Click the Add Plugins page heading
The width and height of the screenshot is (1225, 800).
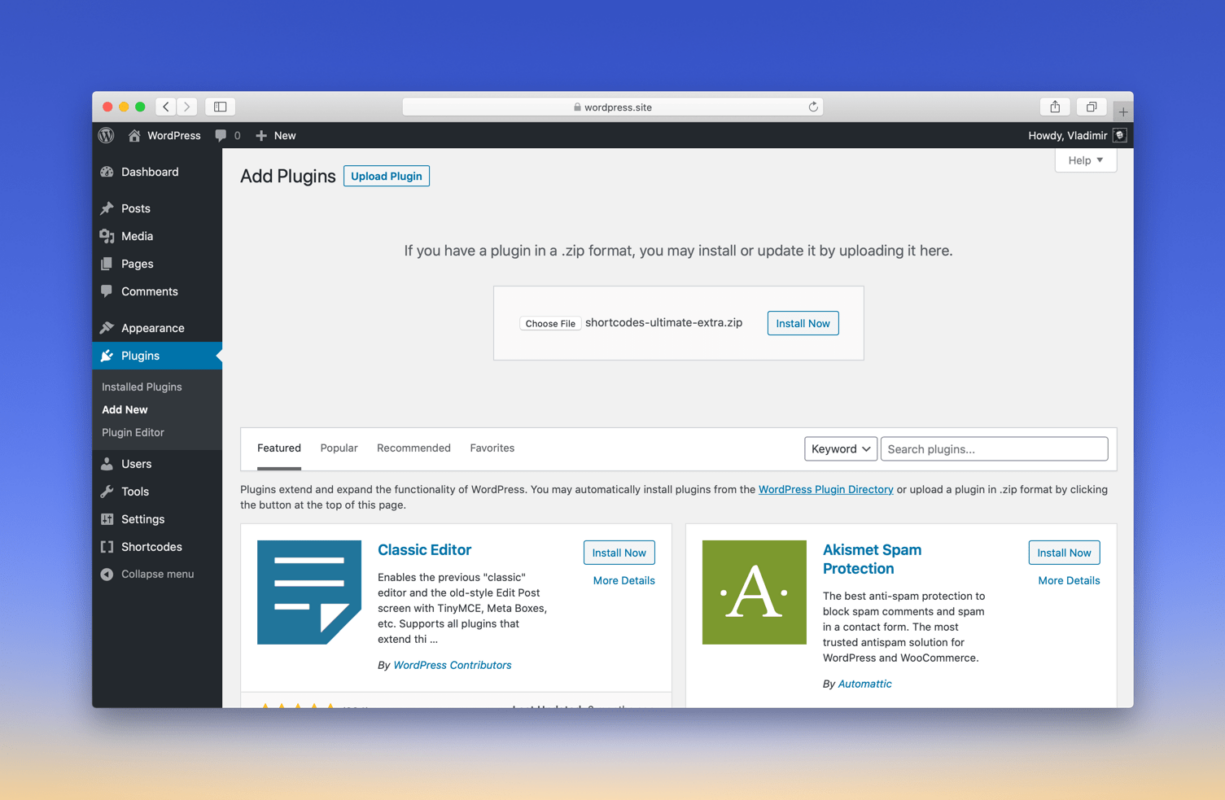(x=288, y=176)
